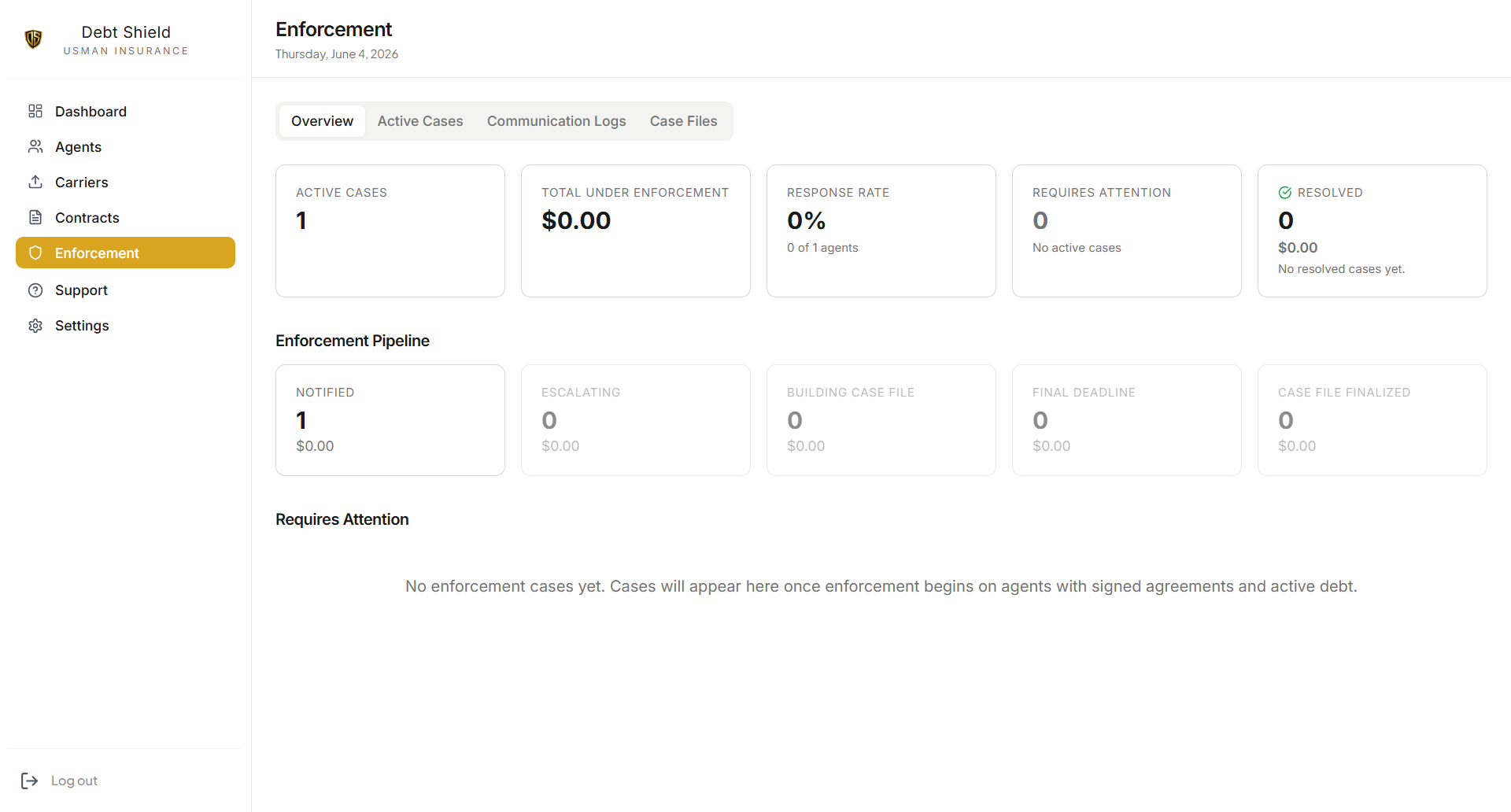Open Carriers section

(x=125, y=182)
